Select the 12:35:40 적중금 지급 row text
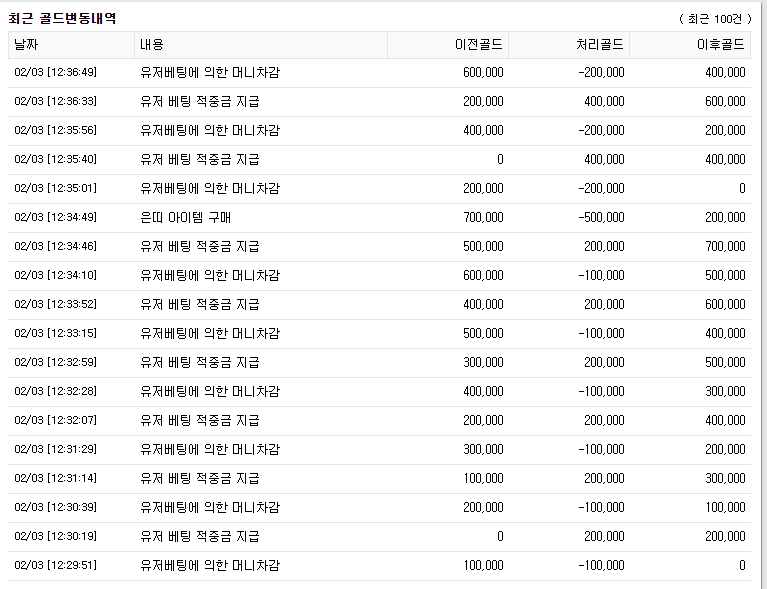 [x=200, y=159]
